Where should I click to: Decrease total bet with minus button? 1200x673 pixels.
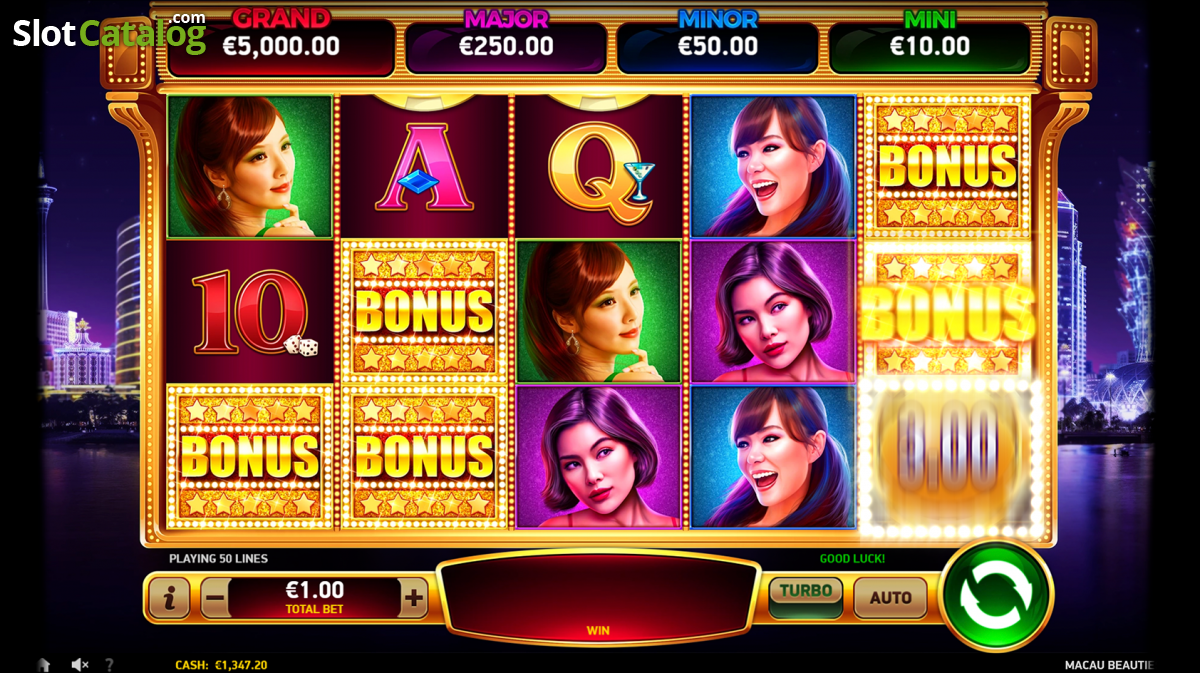[x=214, y=599]
